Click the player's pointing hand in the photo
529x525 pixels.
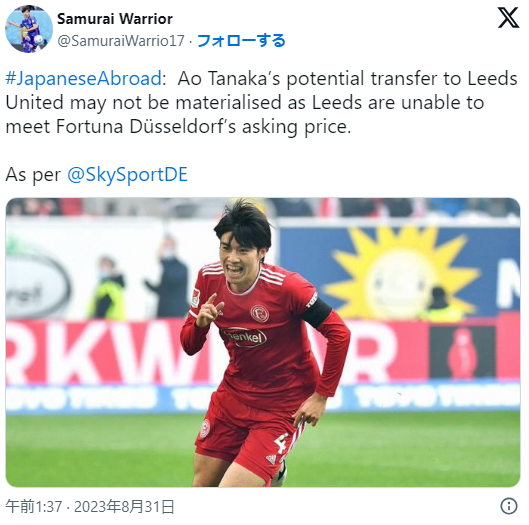coord(209,311)
